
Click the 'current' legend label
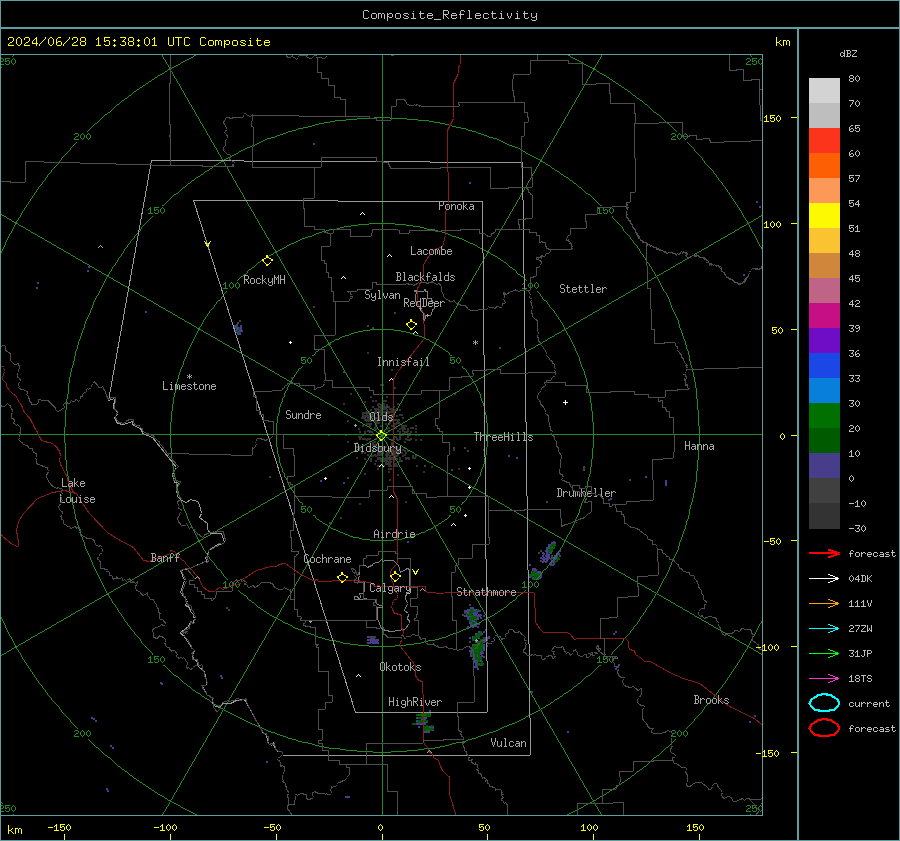(869, 704)
